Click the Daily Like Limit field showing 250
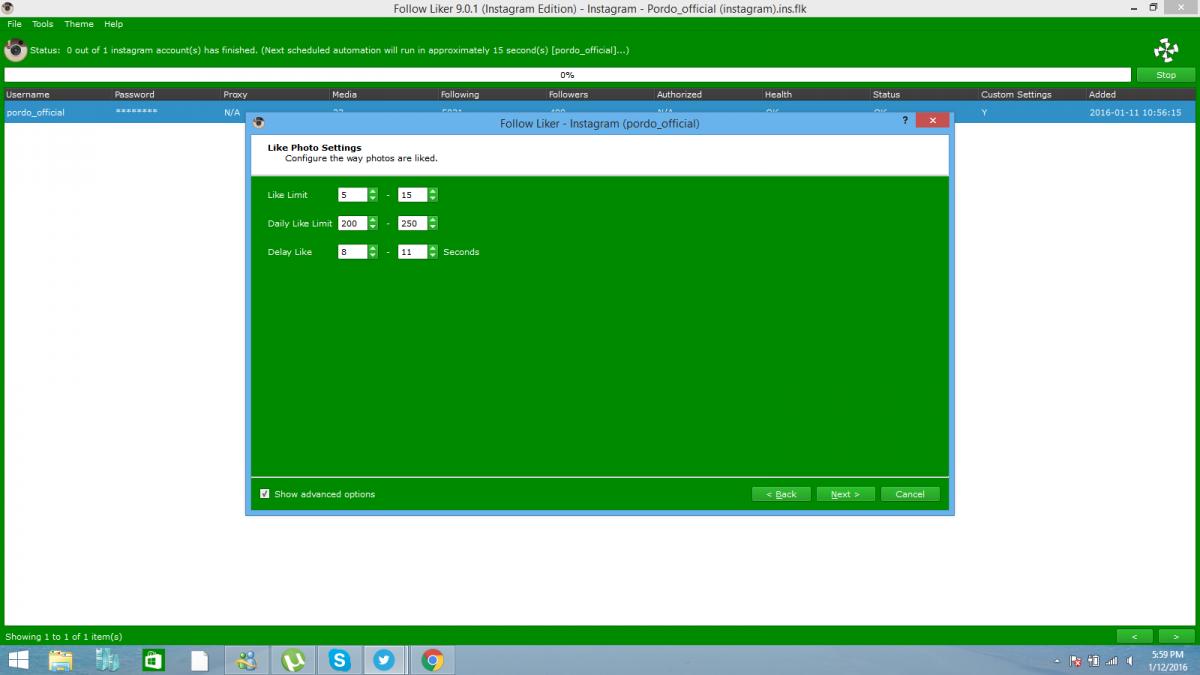 click(x=413, y=223)
